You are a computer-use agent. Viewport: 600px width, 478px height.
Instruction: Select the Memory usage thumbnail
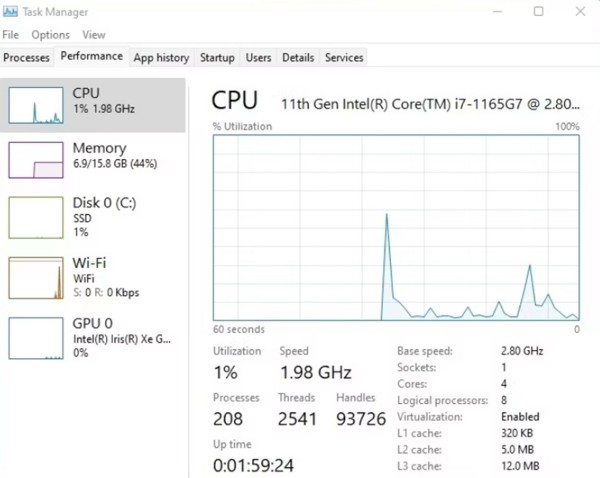coord(36,159)
